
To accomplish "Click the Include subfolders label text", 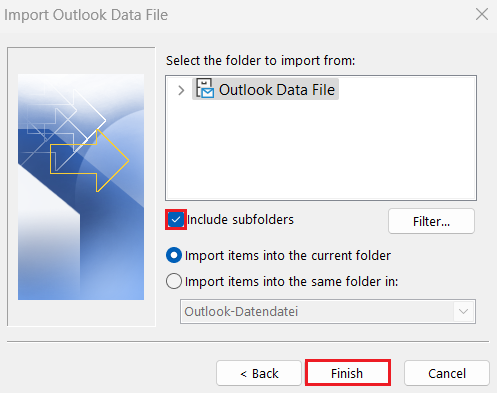I will point(240,220).
